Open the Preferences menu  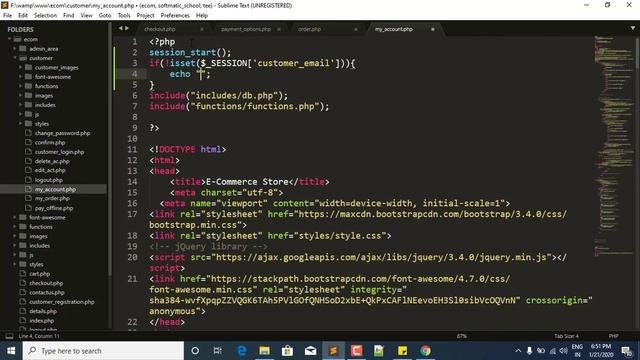(x=175, y=16)
